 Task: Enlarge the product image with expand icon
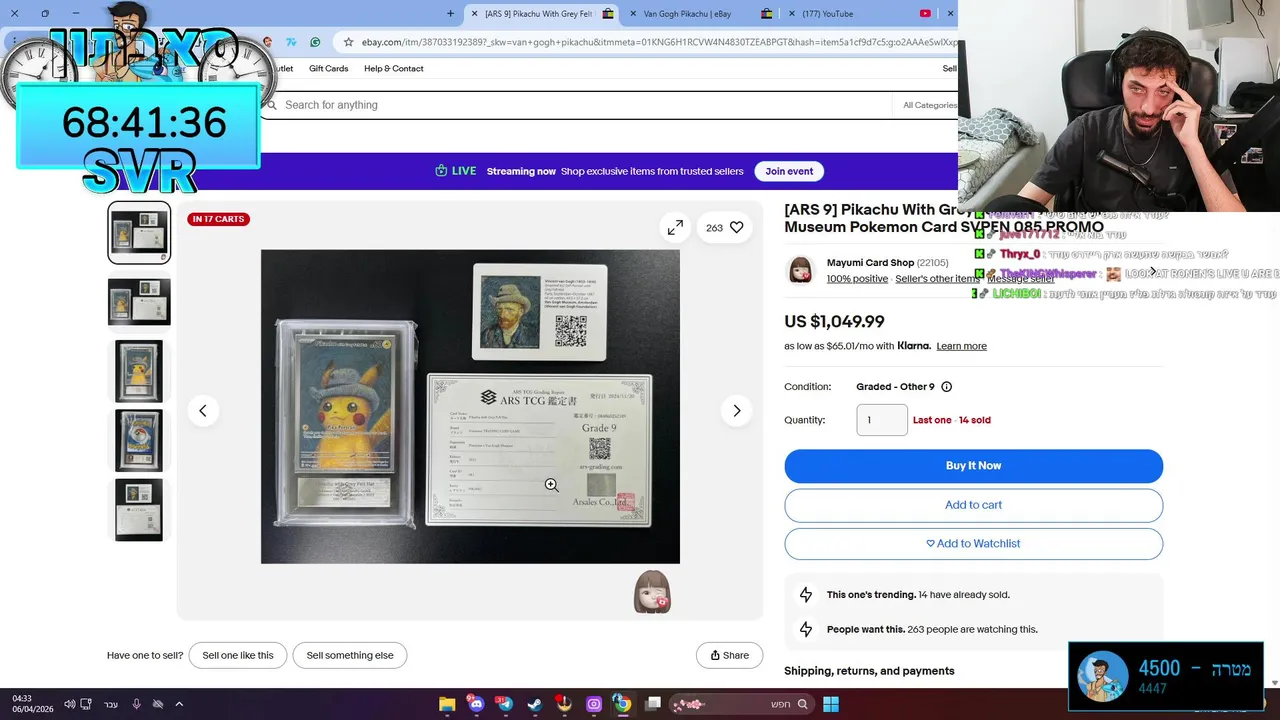point(676,228)
